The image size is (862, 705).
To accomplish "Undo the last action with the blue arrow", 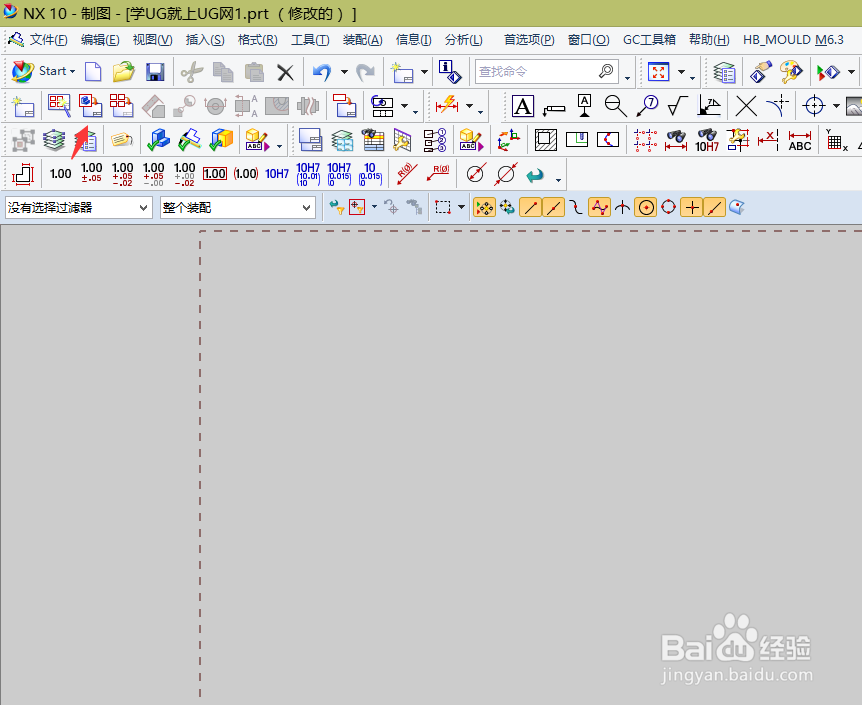I will (322, 72).
